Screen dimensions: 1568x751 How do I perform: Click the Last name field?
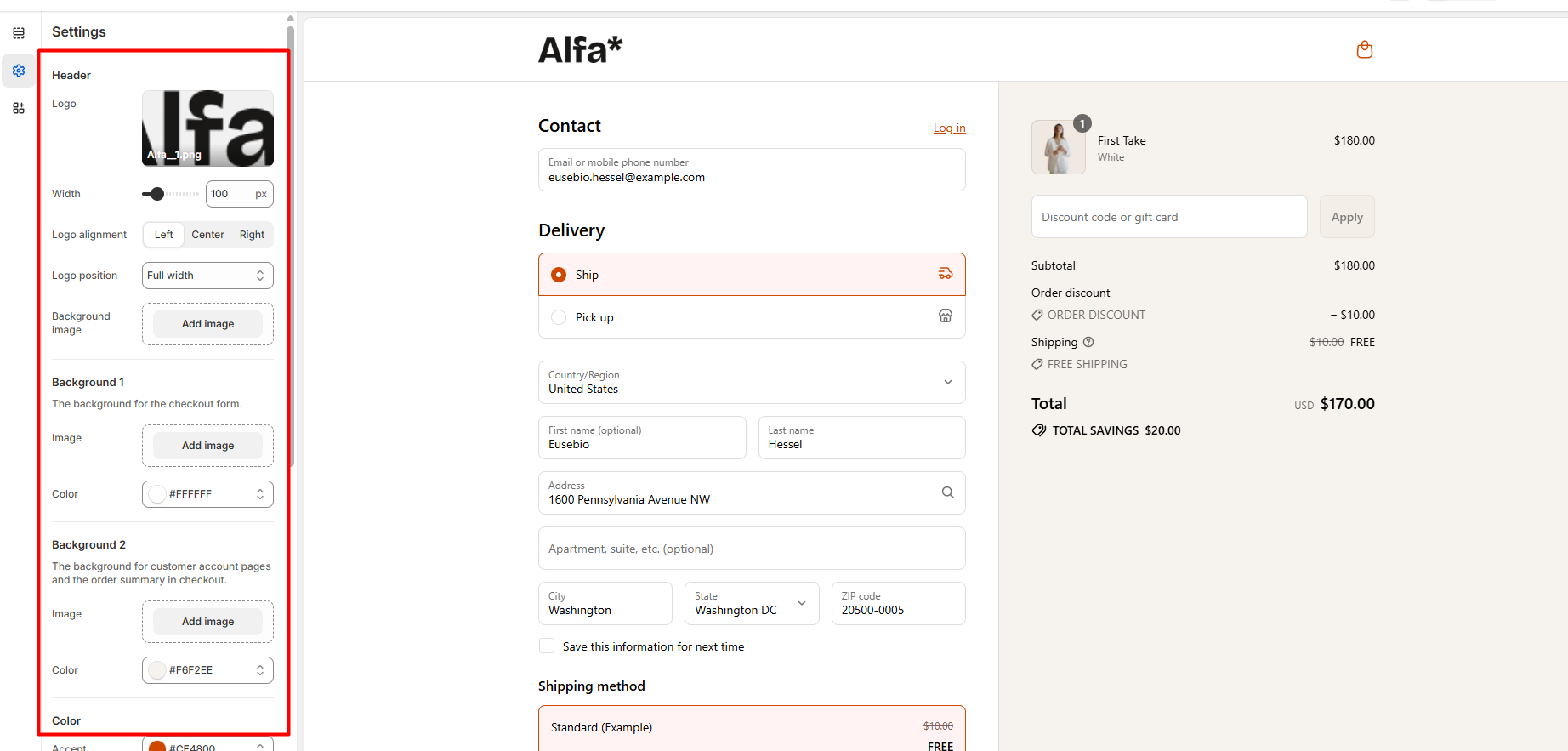(x=861, y=437)
